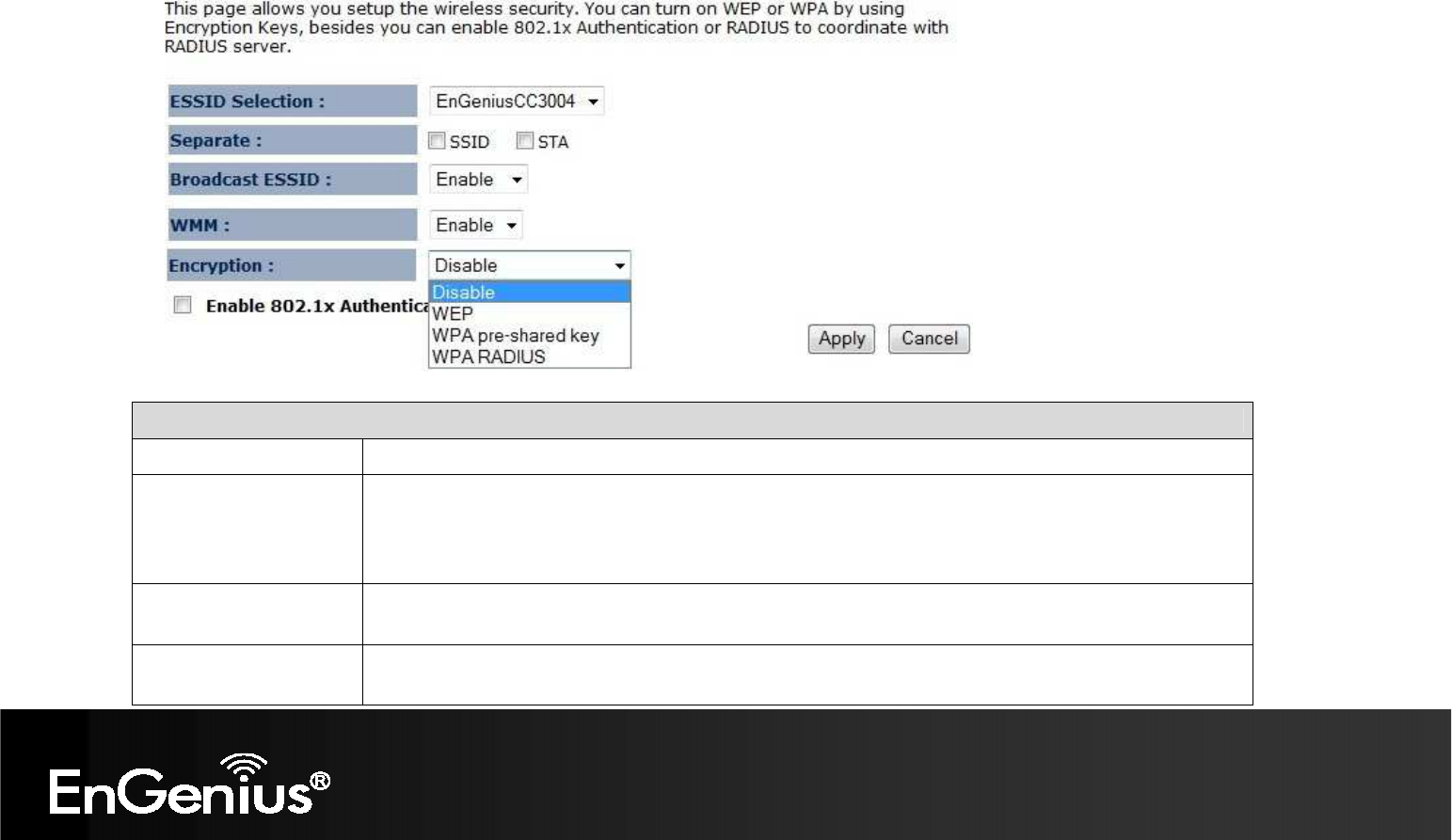Open the WMM Enable dropdown

(475, 225)
